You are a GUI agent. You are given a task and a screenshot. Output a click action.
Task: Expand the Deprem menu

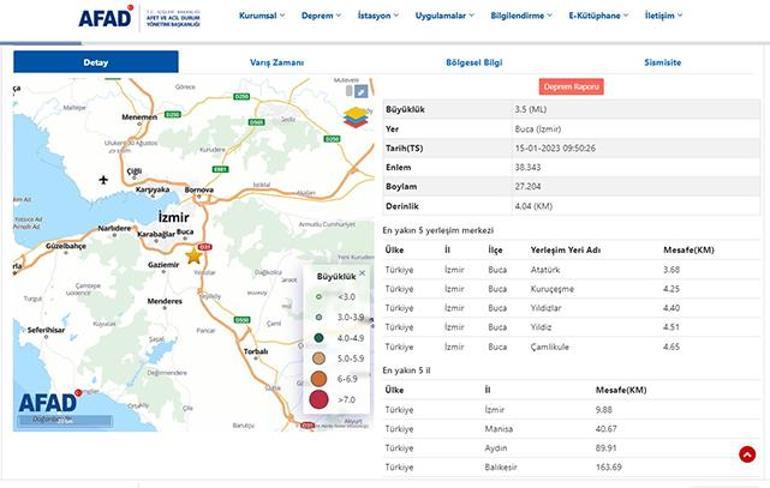pyautogui.click(x=321, y=16)
